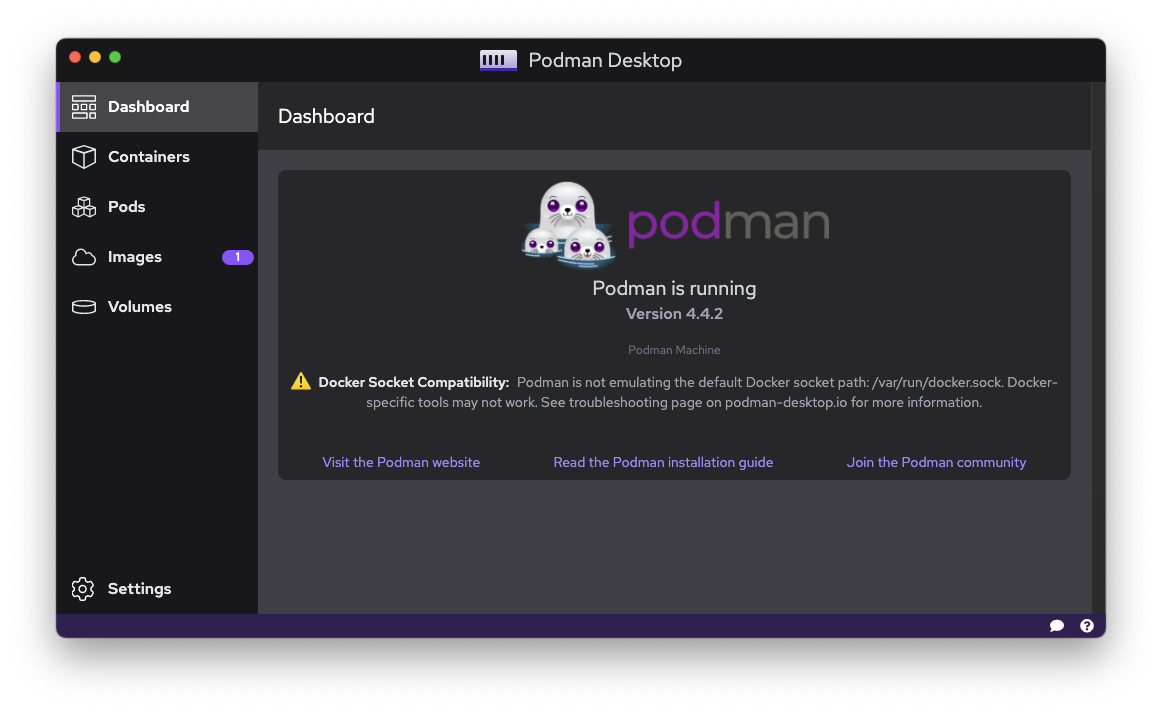Open the Images section
Screen dimensions: 1162x712
pos(132,257)
